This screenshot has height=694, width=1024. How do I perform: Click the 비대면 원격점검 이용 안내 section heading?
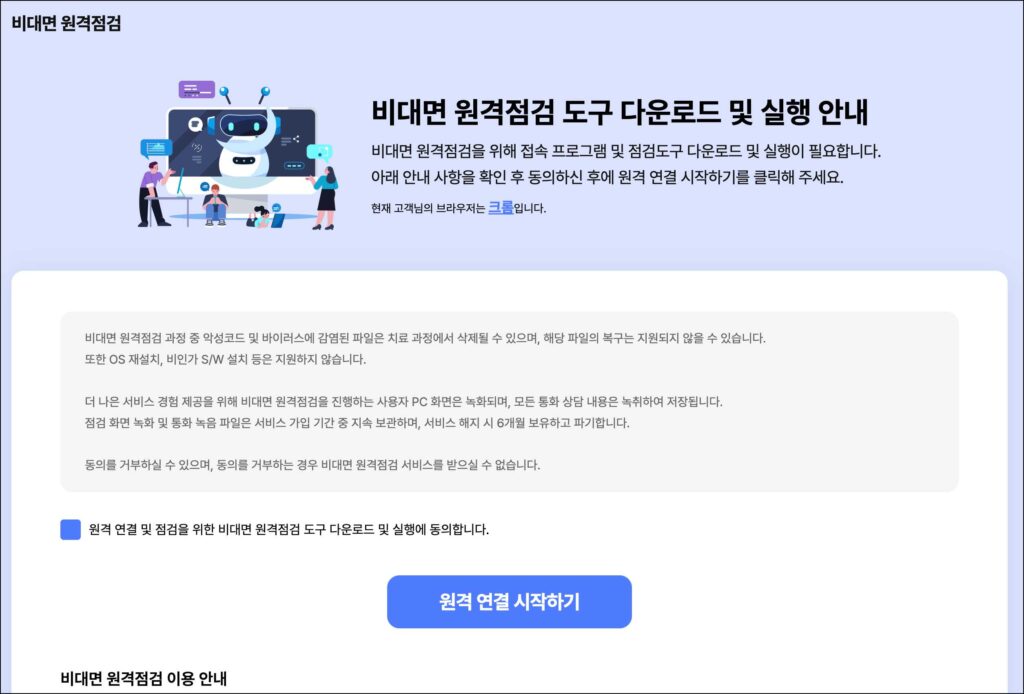tap(144, 678)
